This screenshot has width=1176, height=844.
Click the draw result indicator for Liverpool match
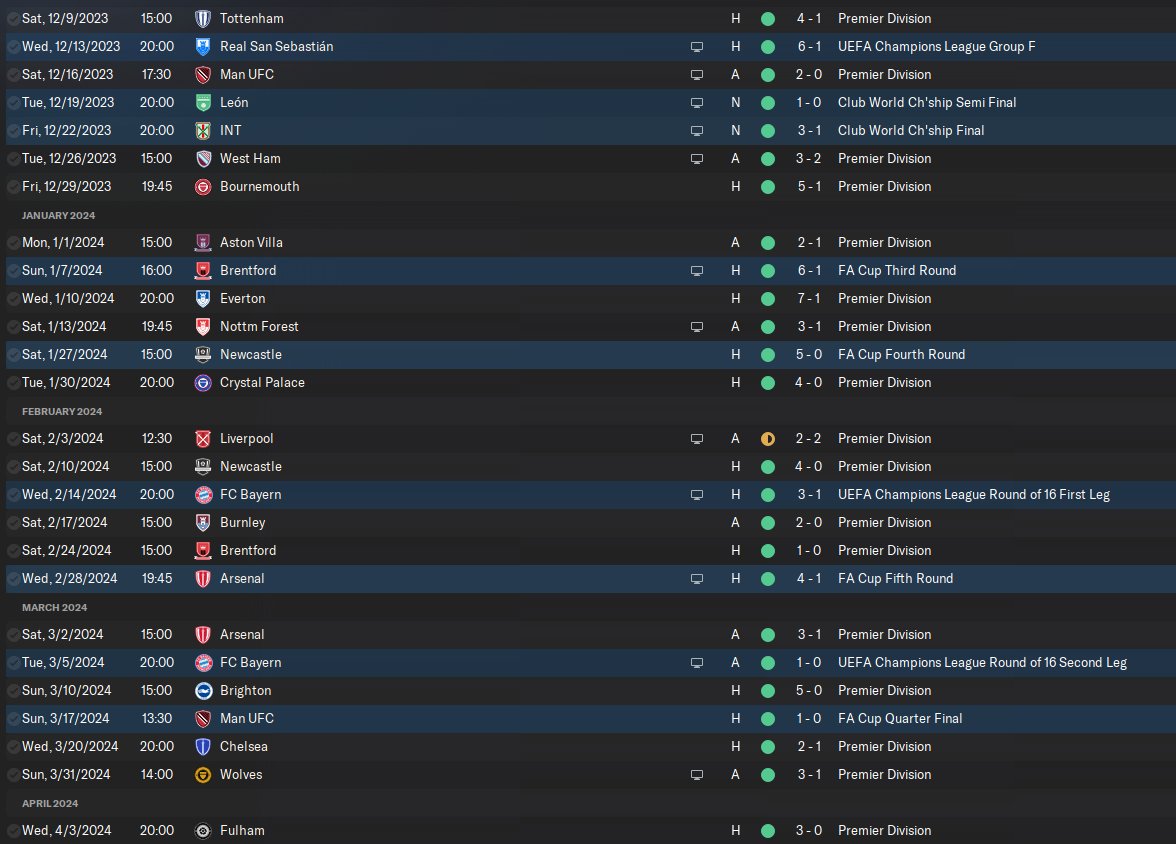(x=767, y=439)
